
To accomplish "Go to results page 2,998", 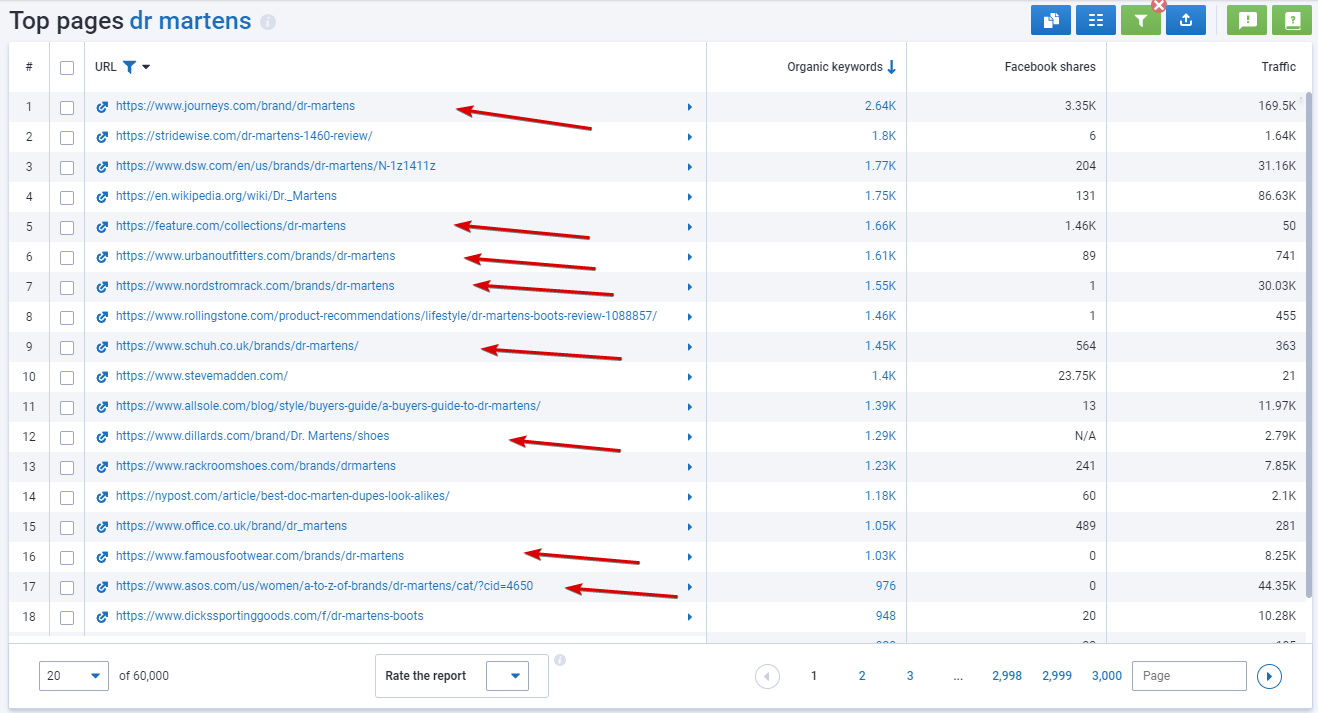I will coord(1007,676).
